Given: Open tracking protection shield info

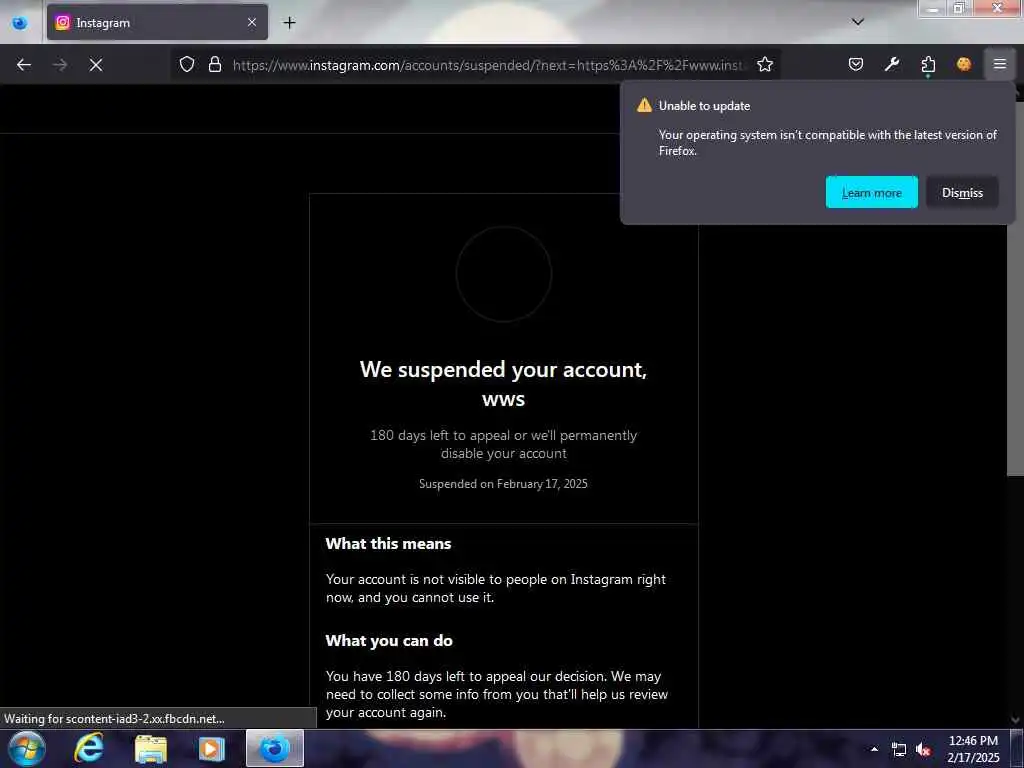Looking at the screenshot, I should tap(187, 65).
